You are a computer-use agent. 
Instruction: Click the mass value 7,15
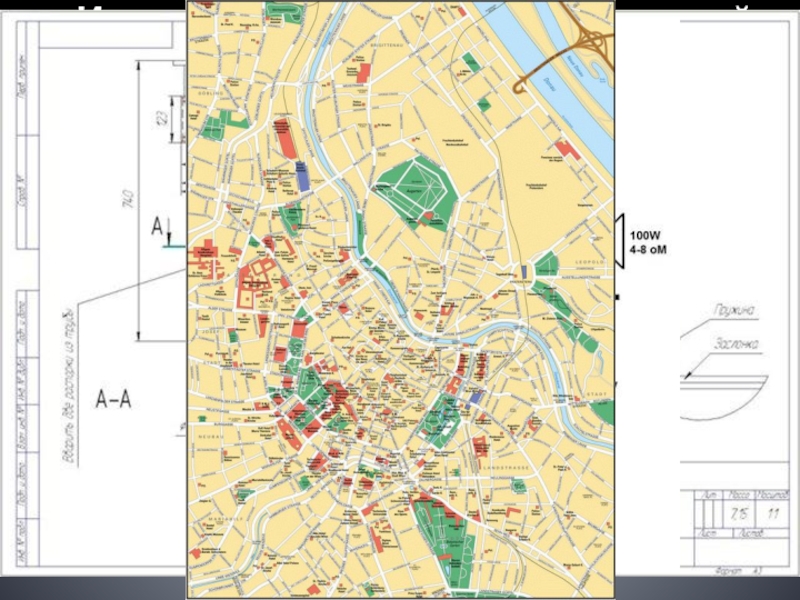pyautogui.click(x=739, y=513)
